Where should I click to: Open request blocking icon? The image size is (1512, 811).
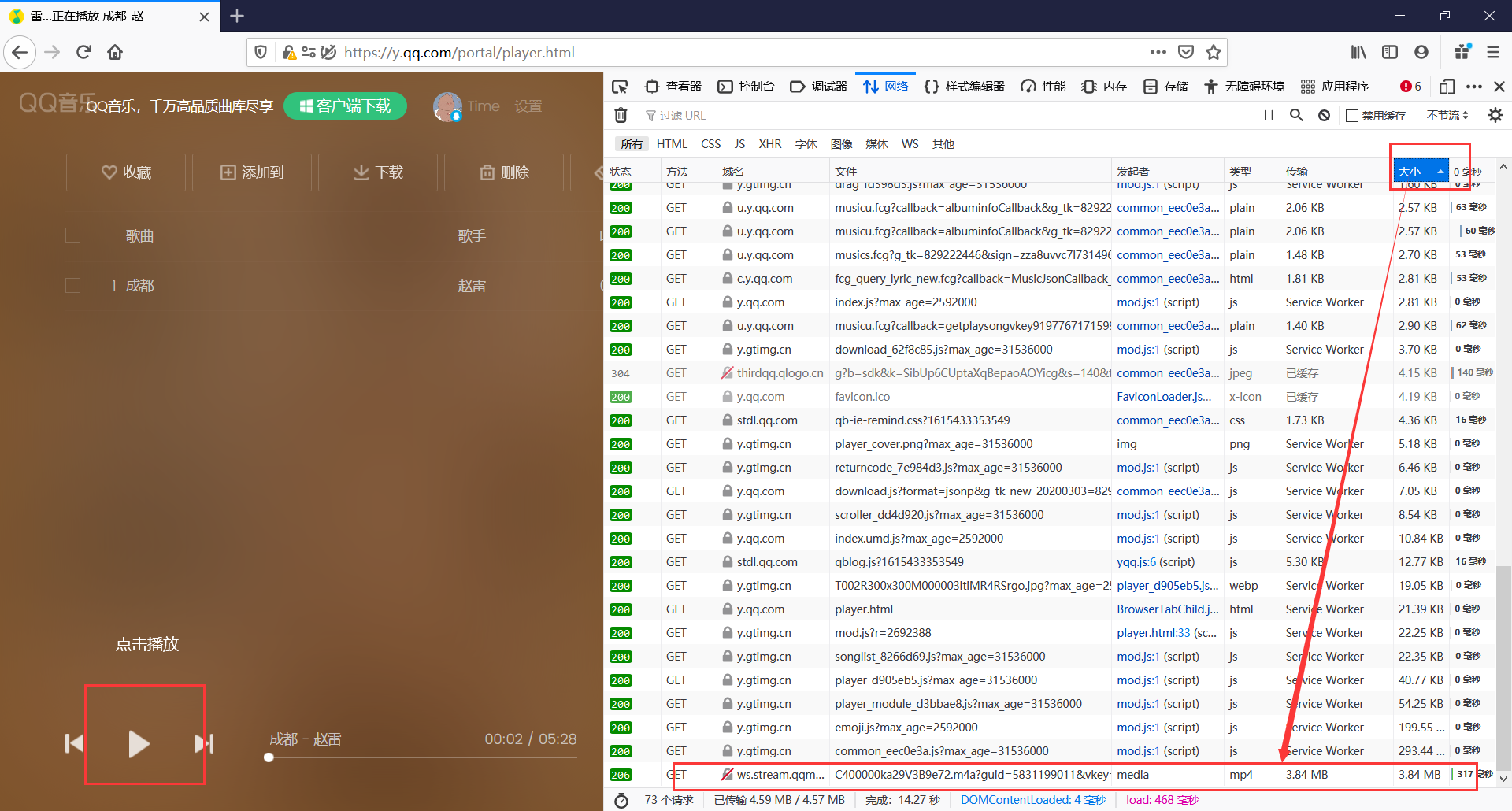tap(1324, 116)
